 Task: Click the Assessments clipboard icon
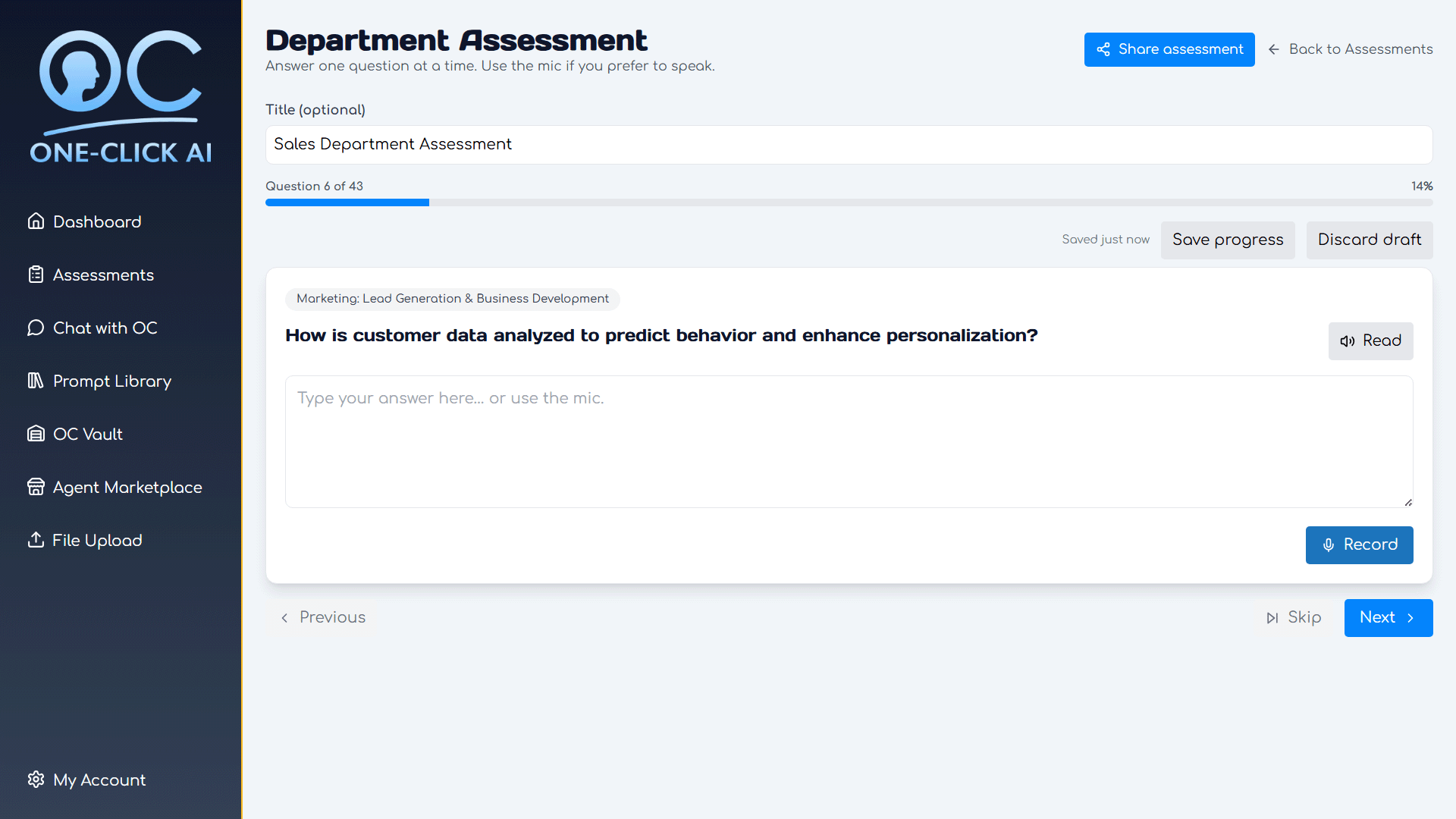(36, 275)
